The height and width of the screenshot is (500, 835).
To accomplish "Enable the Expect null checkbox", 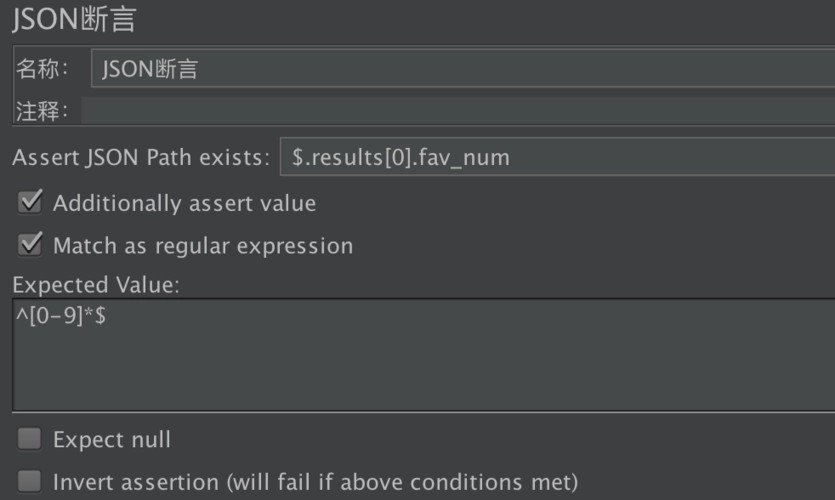I will [x=31, y=439].
